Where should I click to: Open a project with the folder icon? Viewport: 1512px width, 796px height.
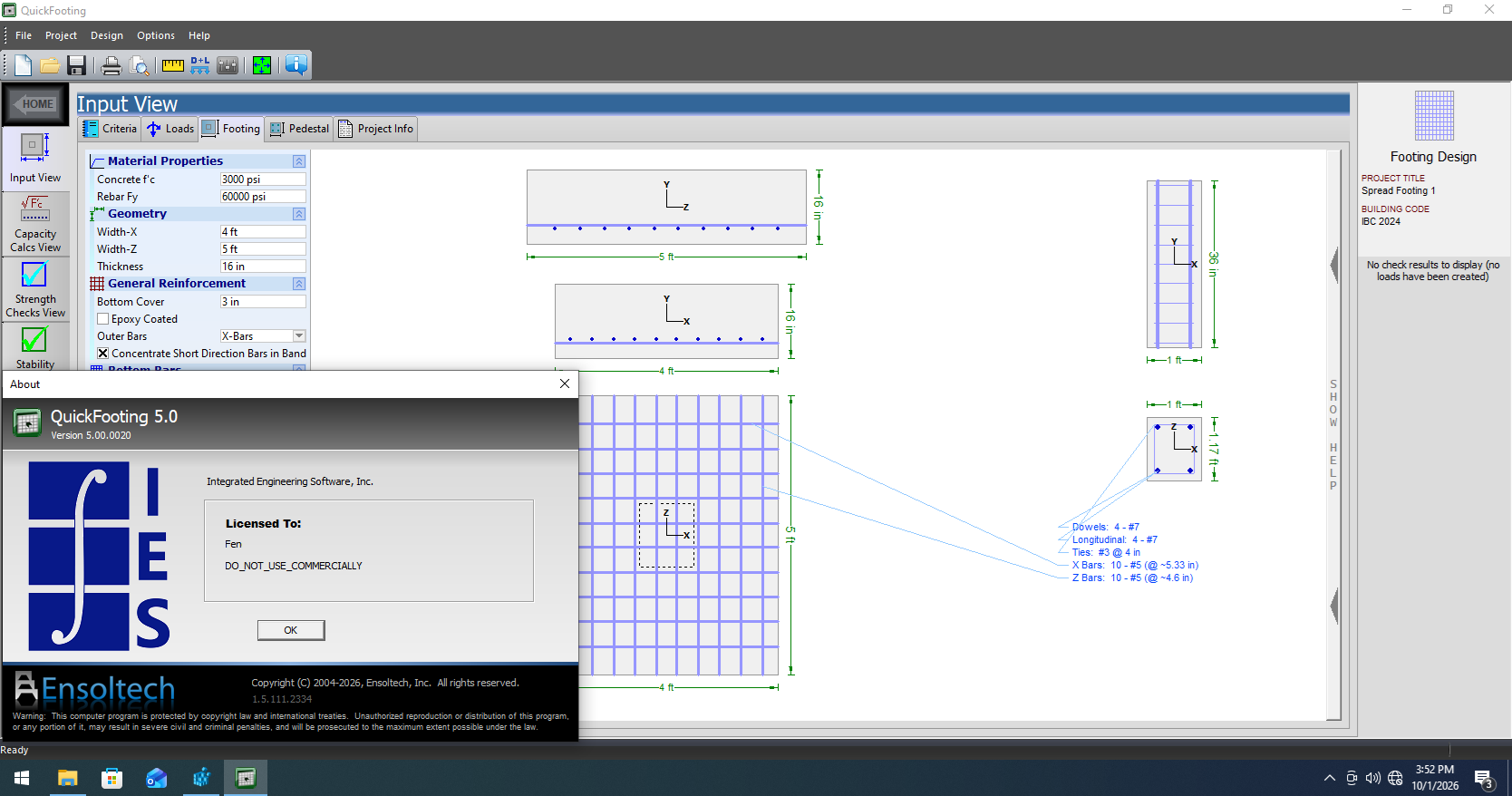[x=50, y=65]
